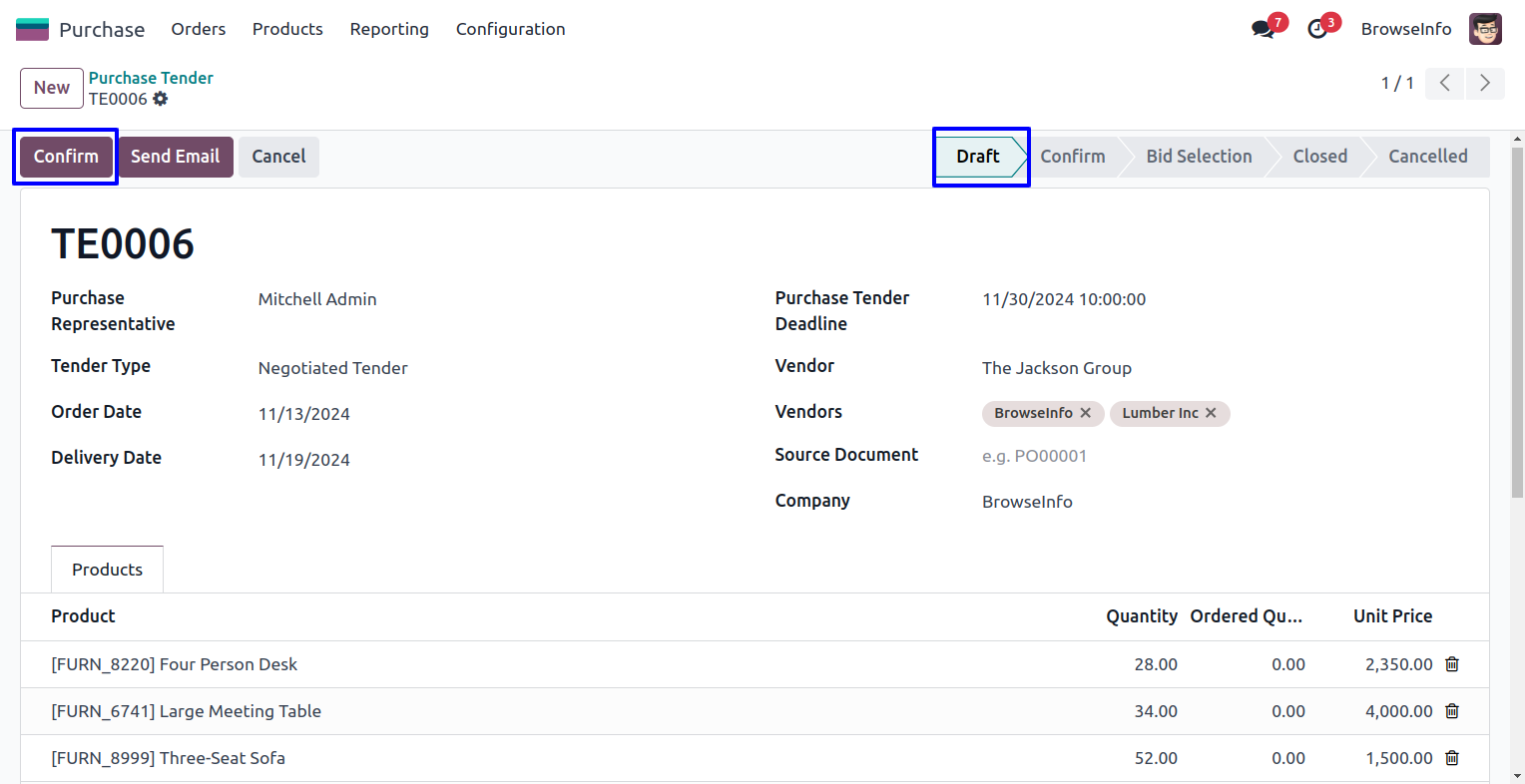Open the Tender Type dropdown

pyautogui.click(x=499, y=368)
